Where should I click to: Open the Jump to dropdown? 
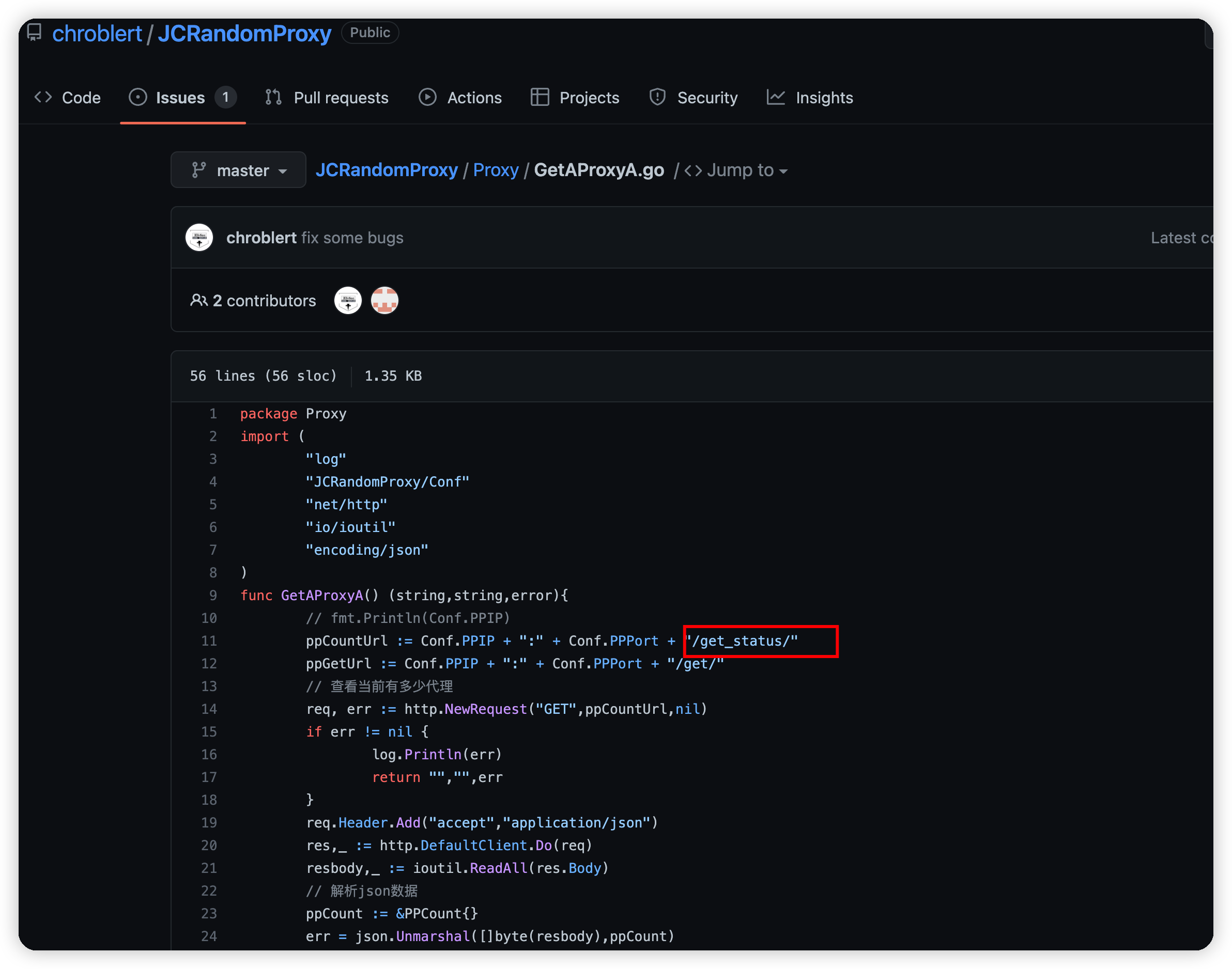click(736, 169)
